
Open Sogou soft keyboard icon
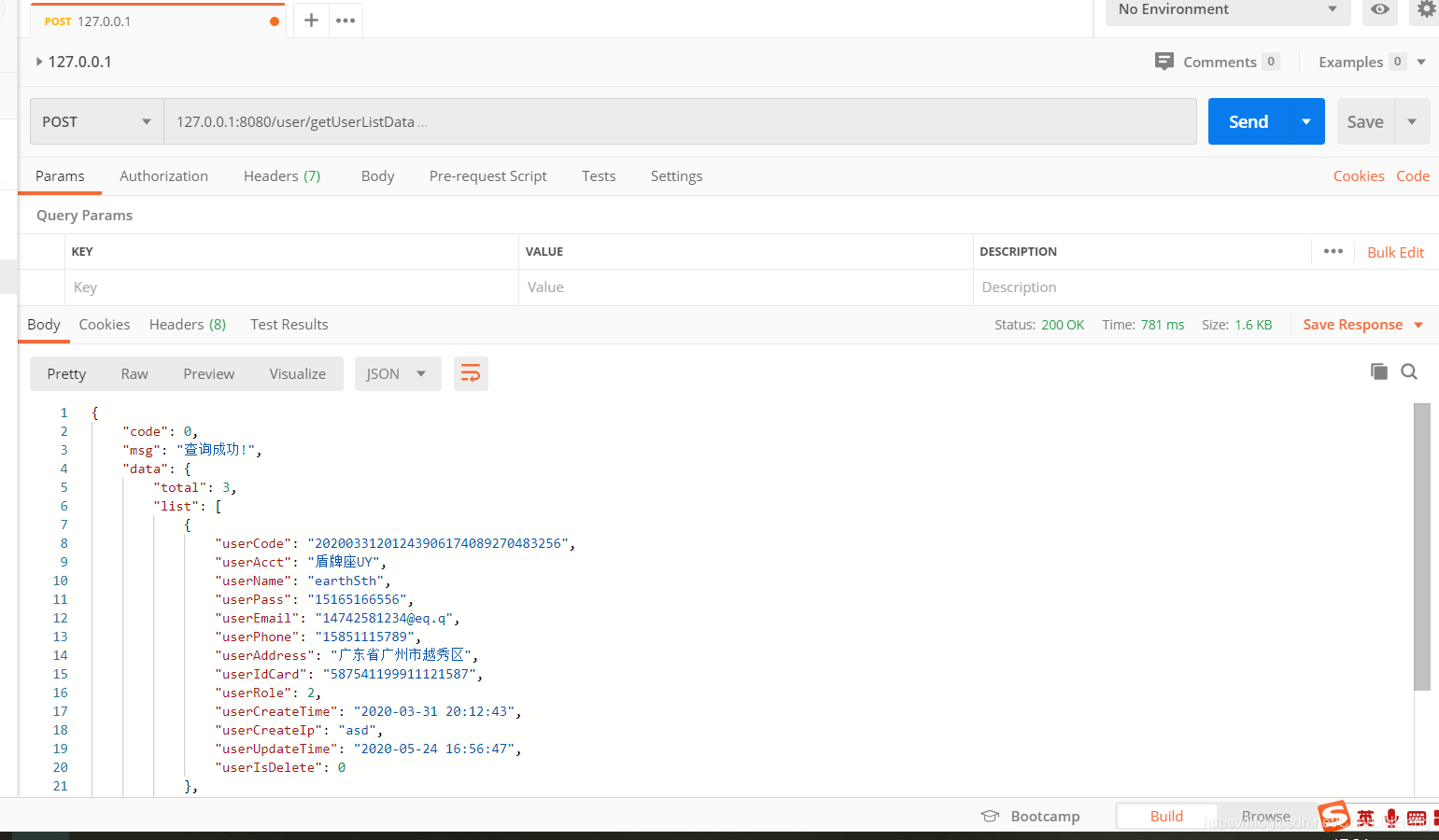coord(1417,819)
